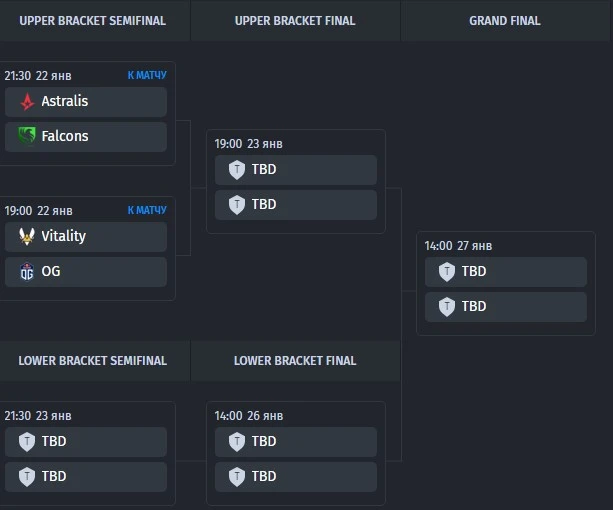Select the Grand Final column header
This screenshot has height=510, width=613.
[505, 21]
